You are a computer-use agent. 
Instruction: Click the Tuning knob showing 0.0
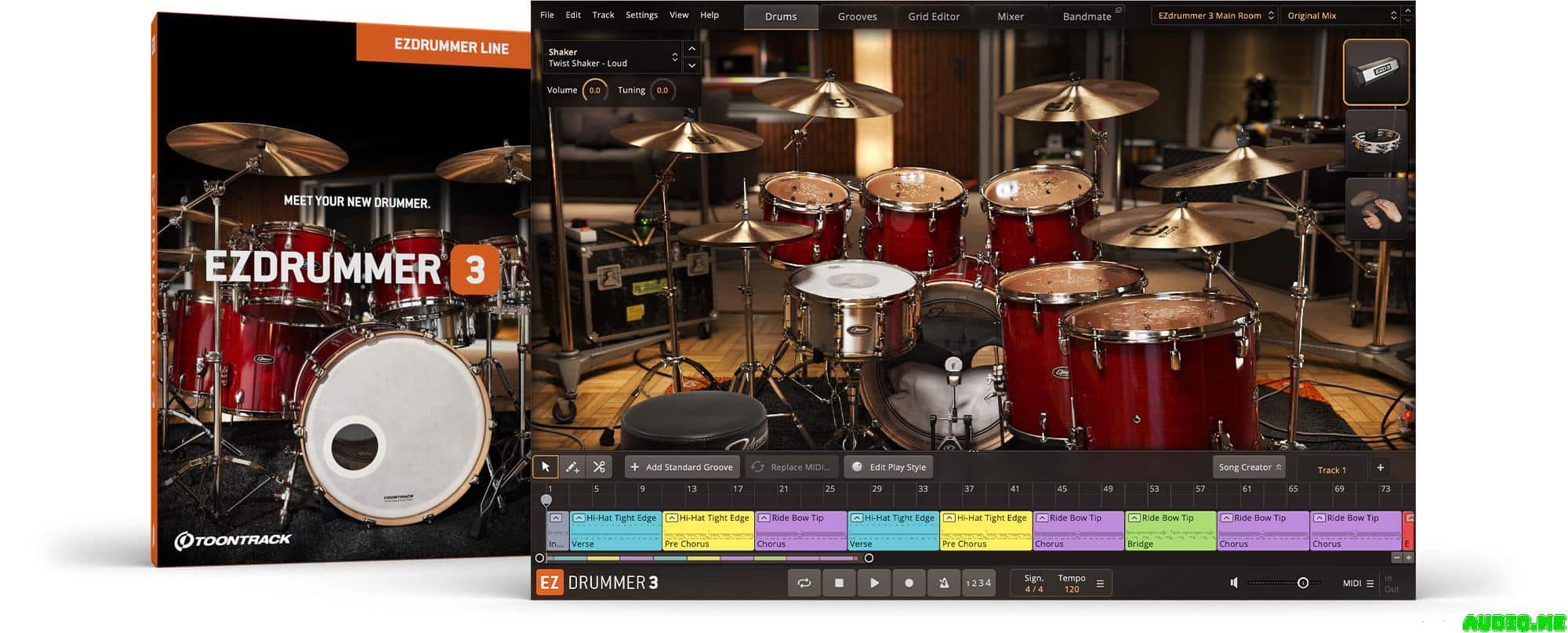(662, 90)
